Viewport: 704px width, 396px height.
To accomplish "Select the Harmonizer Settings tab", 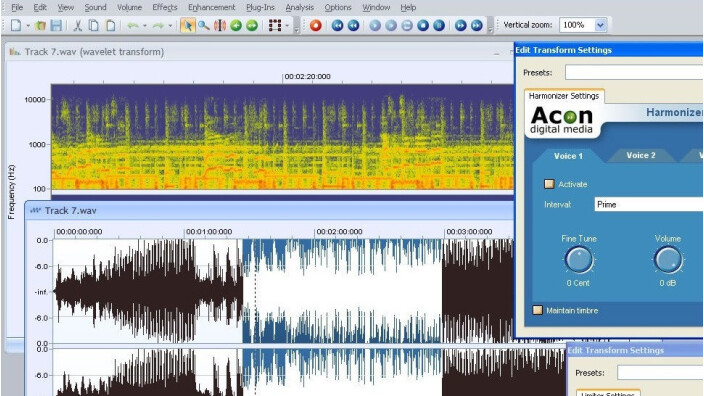I will coord(564,96).
